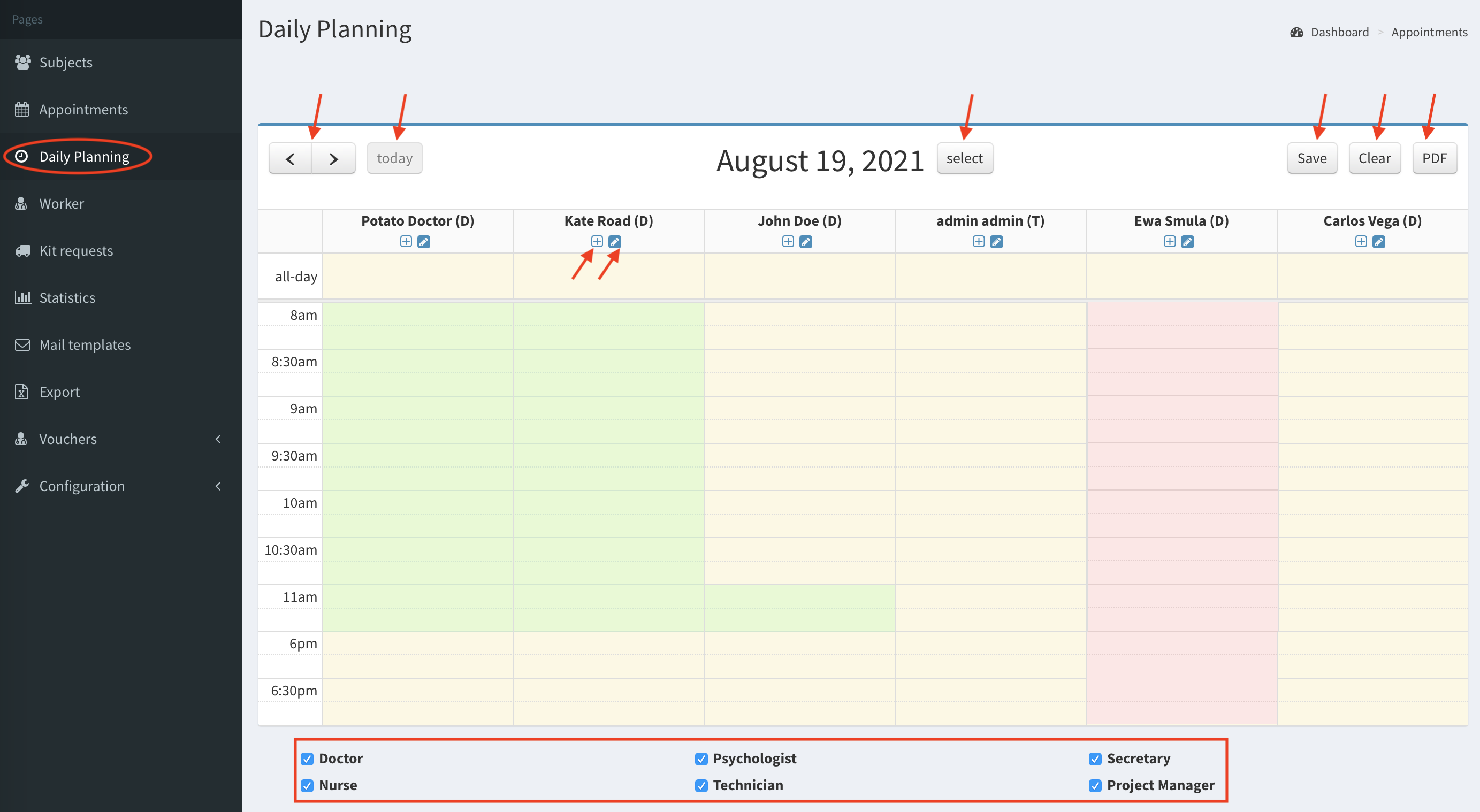Click the plus icon under Potato Doctor
This screenshot has height=812, width=1480.
click(x=406, y=242)
